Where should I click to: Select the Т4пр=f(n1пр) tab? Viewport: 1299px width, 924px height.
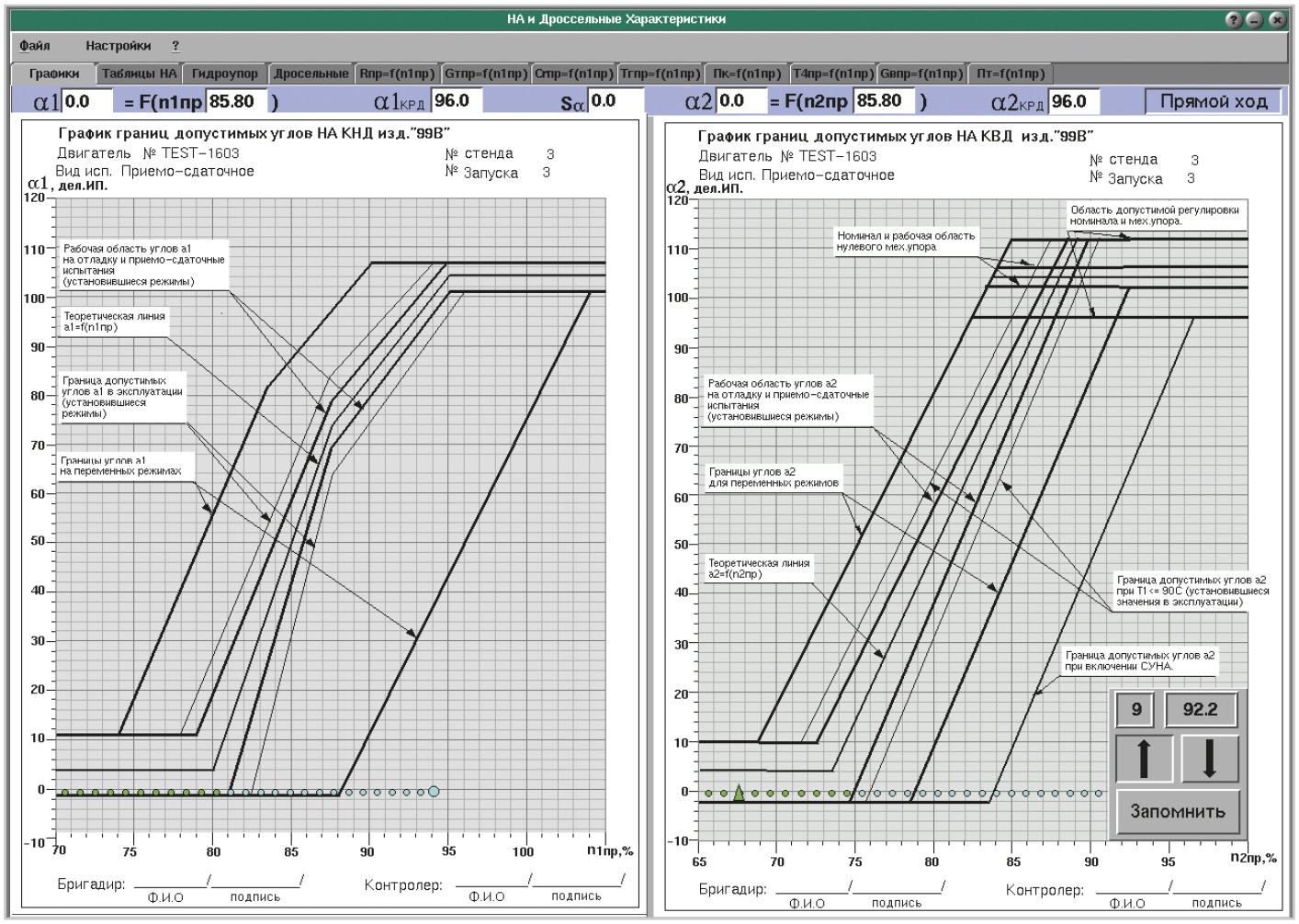833,73
